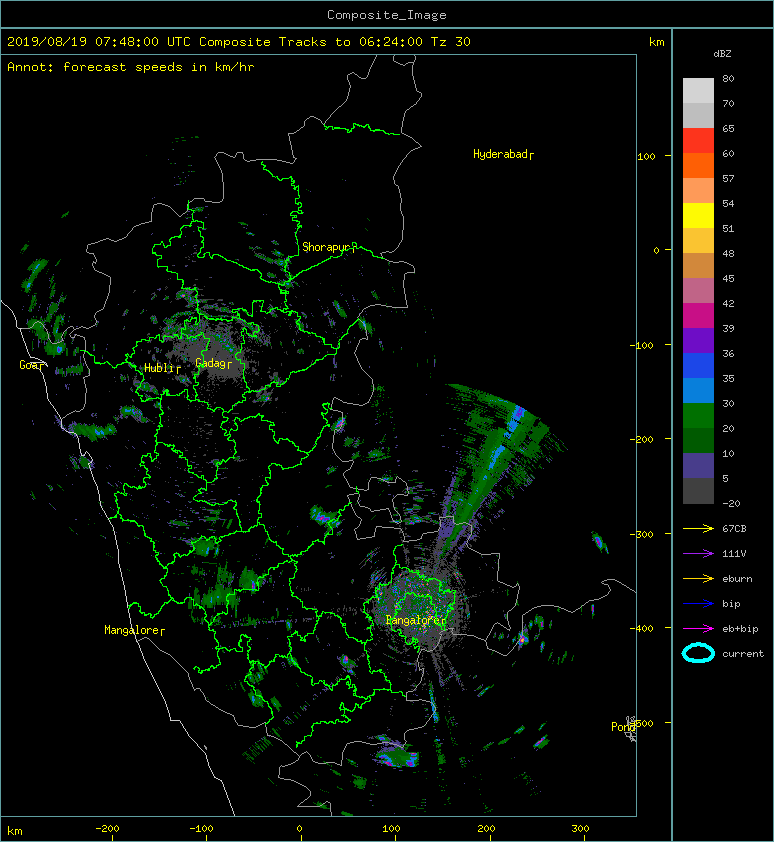
Task: Click the Hyderabad city label
Action: (503, 154)
